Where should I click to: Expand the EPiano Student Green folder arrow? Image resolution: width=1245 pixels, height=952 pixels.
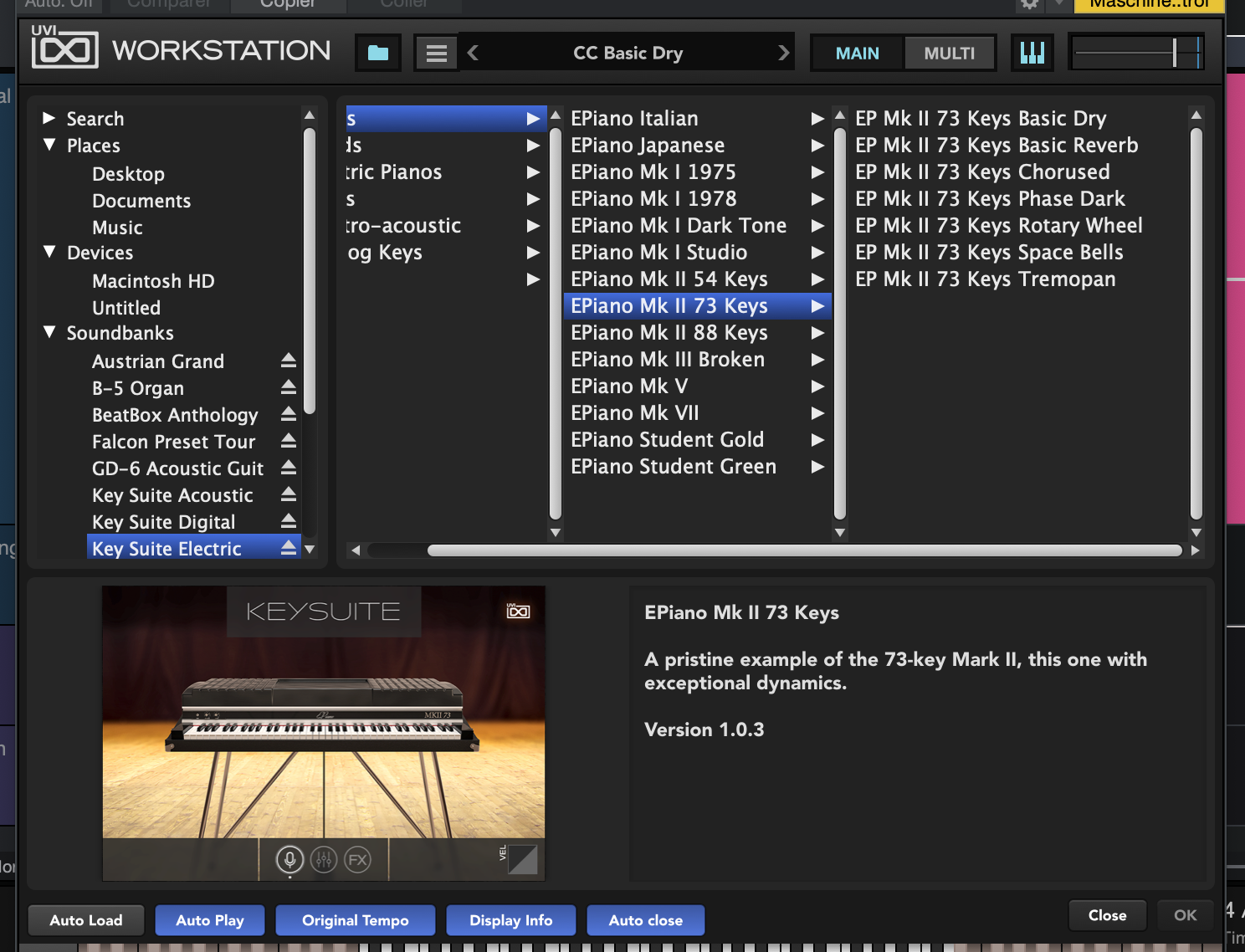point(817,467)
